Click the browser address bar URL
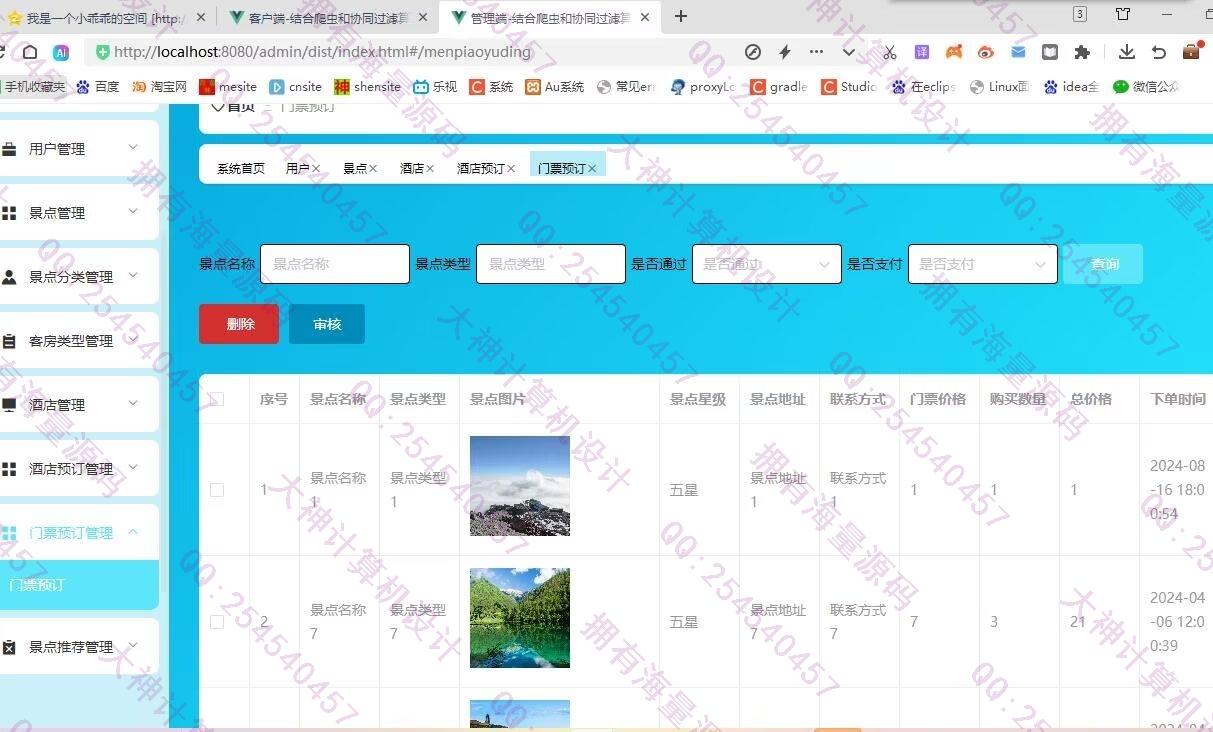1213x732 pixels. (322, 52)
